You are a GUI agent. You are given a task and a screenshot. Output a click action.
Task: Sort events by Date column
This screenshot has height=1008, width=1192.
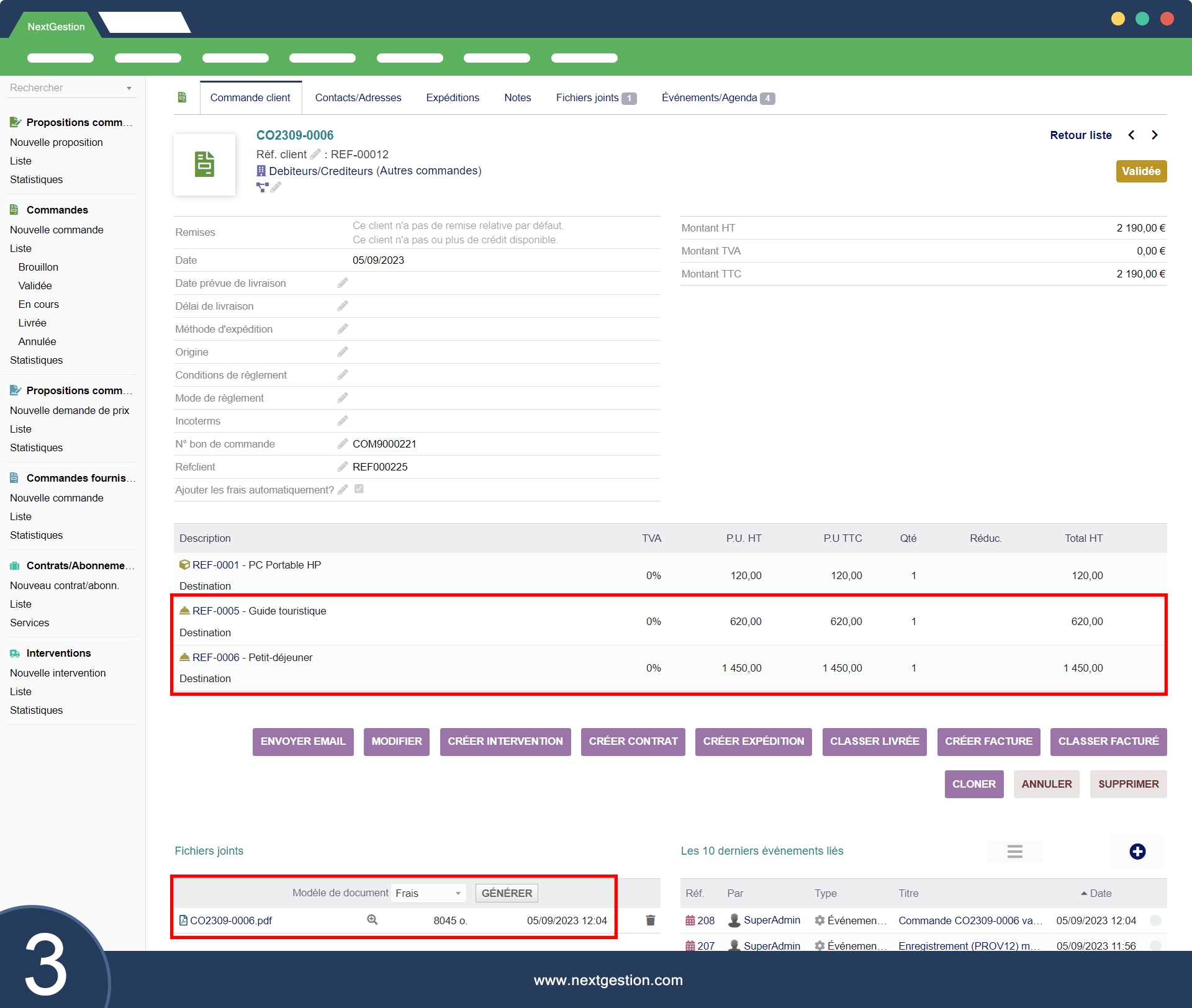pos(1099,893)
